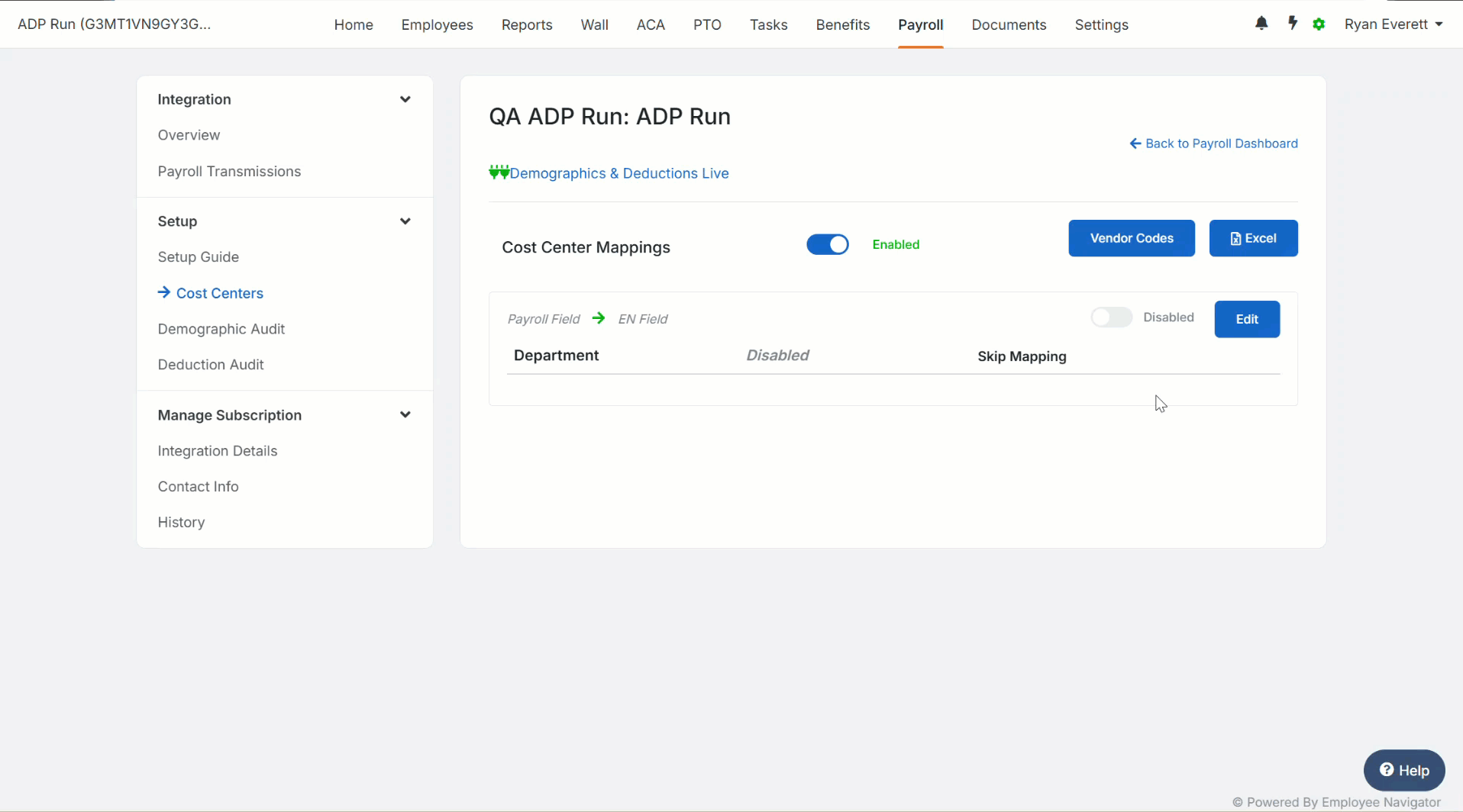
Task: Open Demographics & Deductions Live link
Action: point(619,173)
